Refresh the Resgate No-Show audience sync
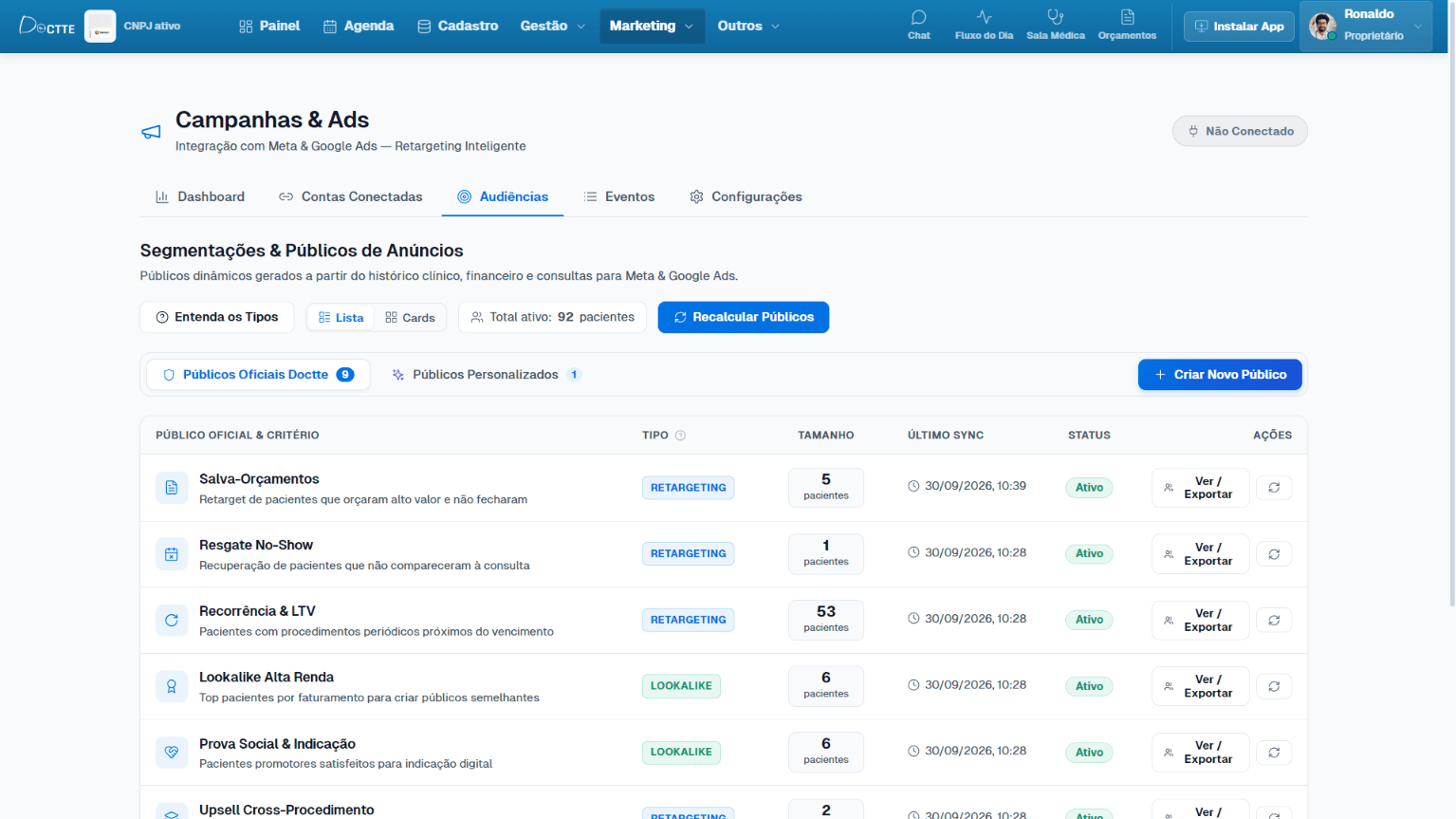The image size is (1456, 819). pyautogui.click(x=1274, y=554)
